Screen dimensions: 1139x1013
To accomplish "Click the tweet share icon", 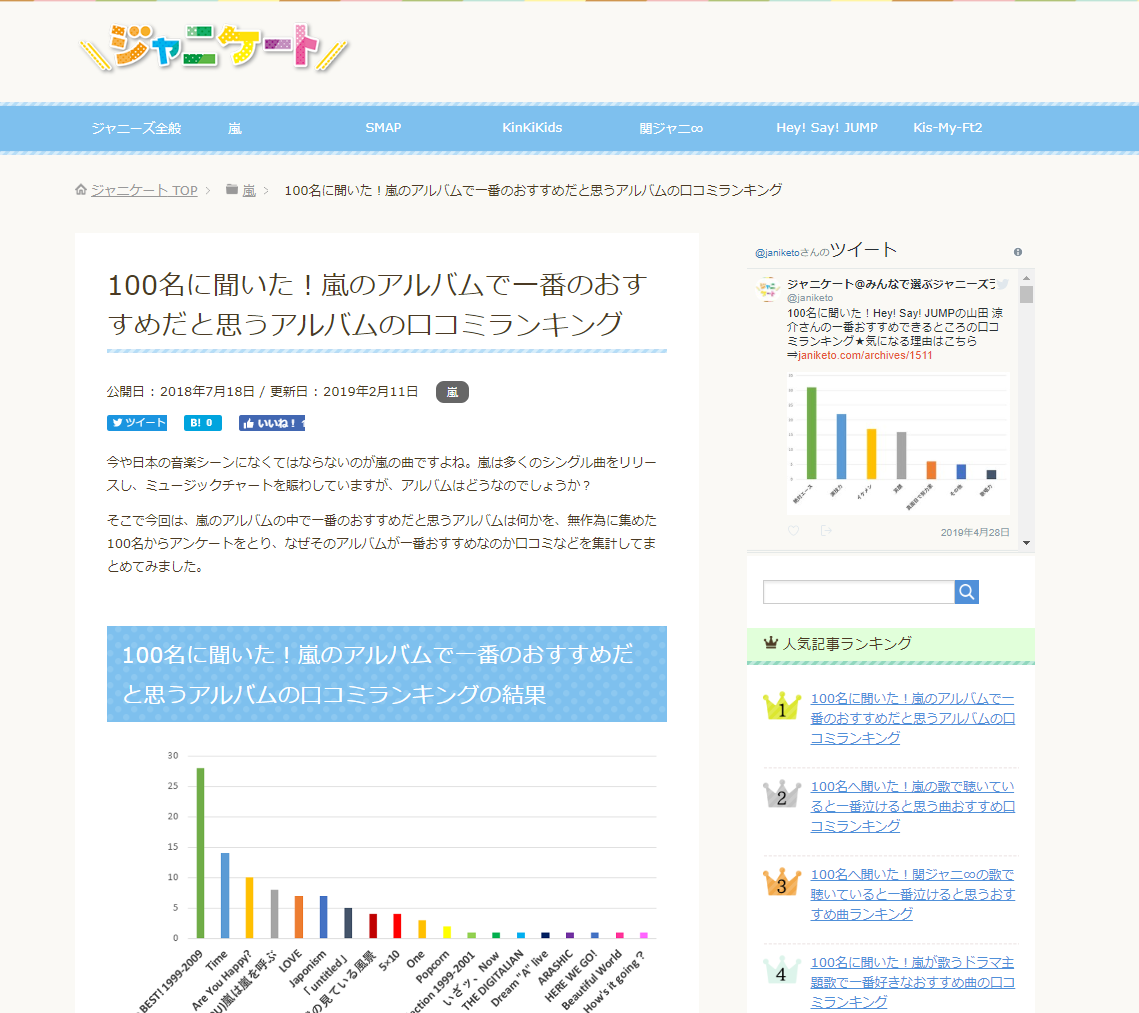I will (x=826, y=531).
